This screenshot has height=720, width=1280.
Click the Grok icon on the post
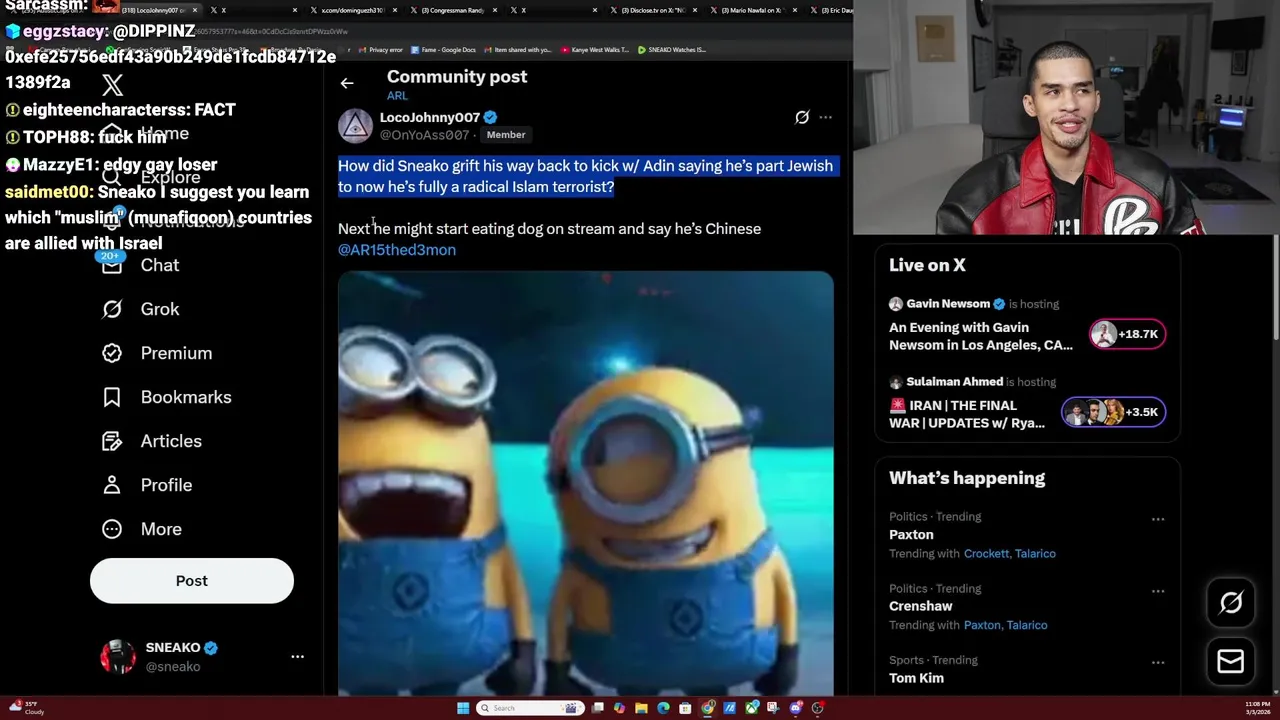[x=802, y=118]
